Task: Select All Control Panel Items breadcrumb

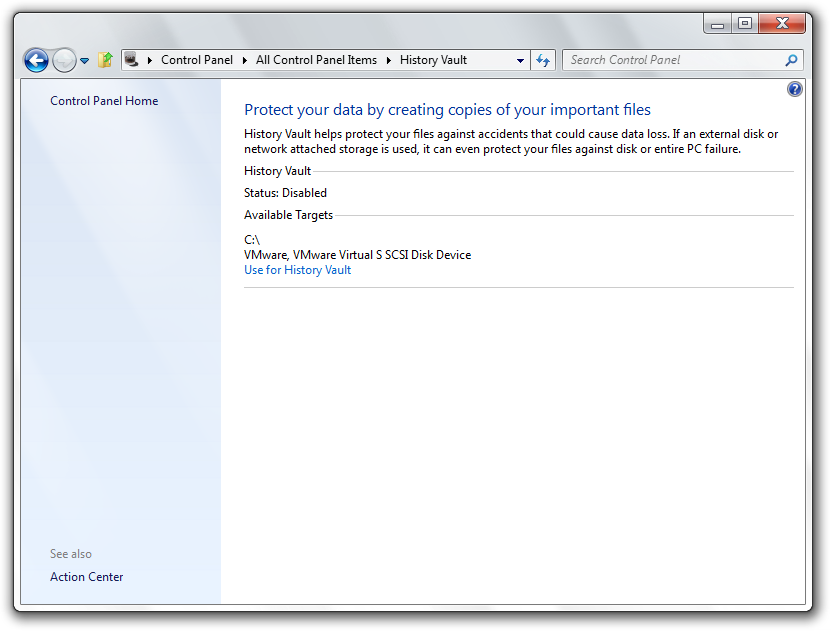Action: pos(316,60)
